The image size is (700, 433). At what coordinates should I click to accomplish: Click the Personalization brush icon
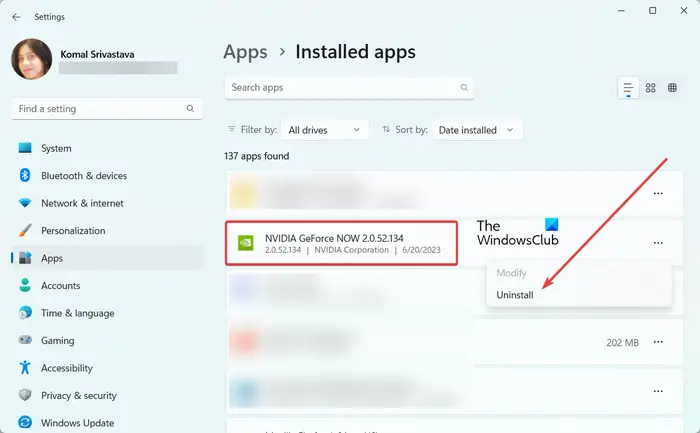pyautogui.click(x=25, y=230)
